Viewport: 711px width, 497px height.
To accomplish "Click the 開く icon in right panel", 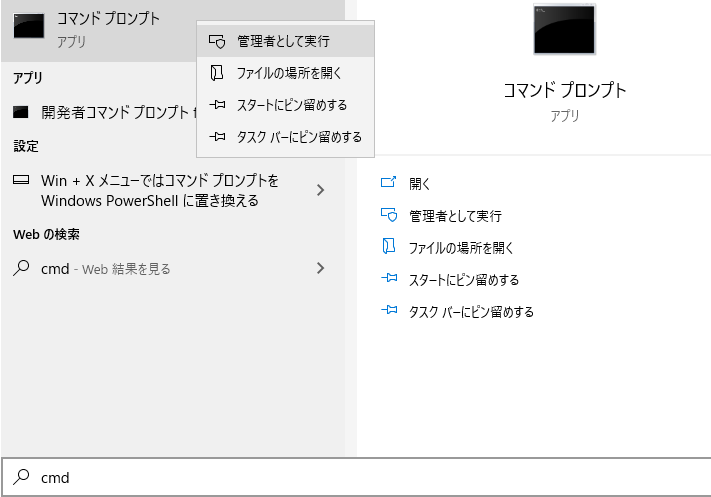I will pyautogui.click(x=389, y=182).
